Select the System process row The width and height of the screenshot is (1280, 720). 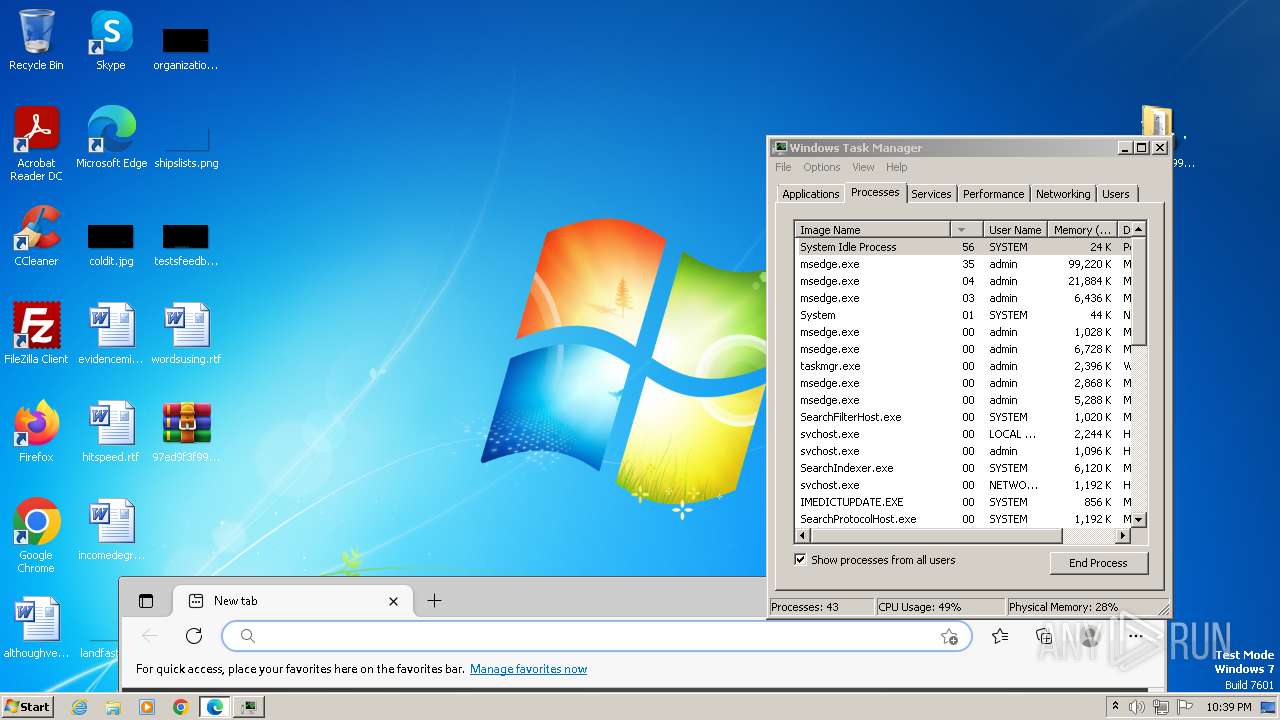pyautogui.click(x=963, y=315)
